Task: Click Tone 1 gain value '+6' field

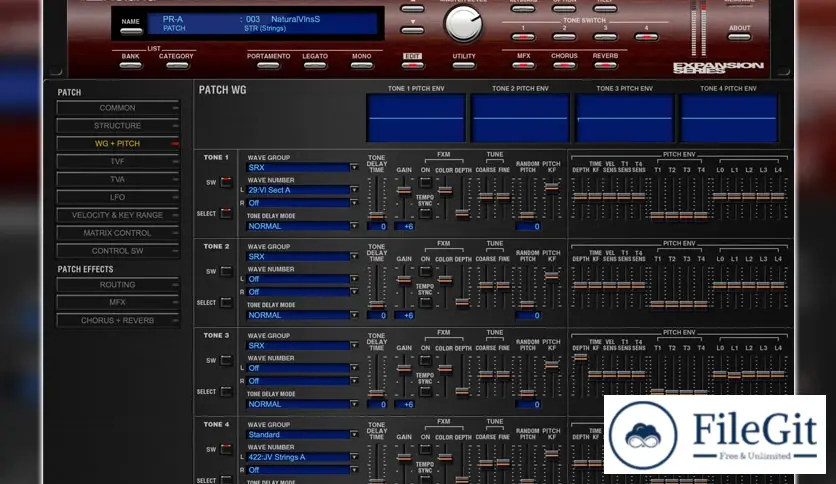Action: pyautogui.click(x=404, y=226)
